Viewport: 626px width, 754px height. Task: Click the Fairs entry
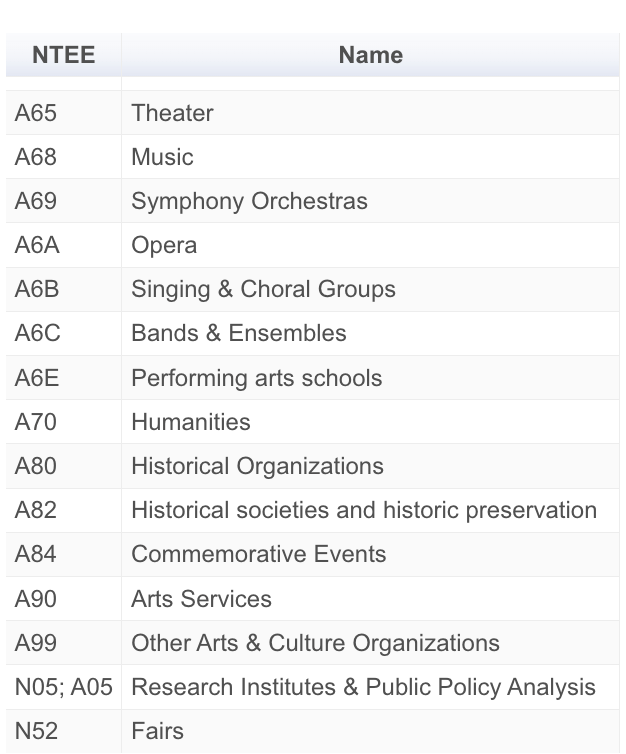coord(157,731)
